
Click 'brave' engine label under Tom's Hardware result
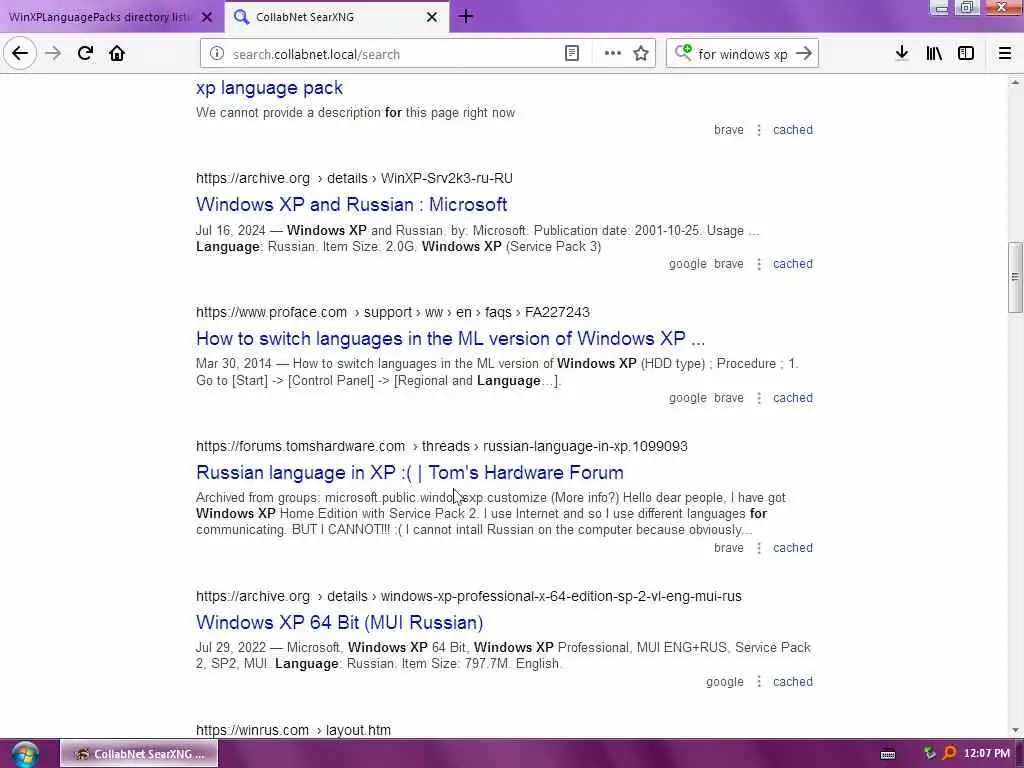point(728,548)
